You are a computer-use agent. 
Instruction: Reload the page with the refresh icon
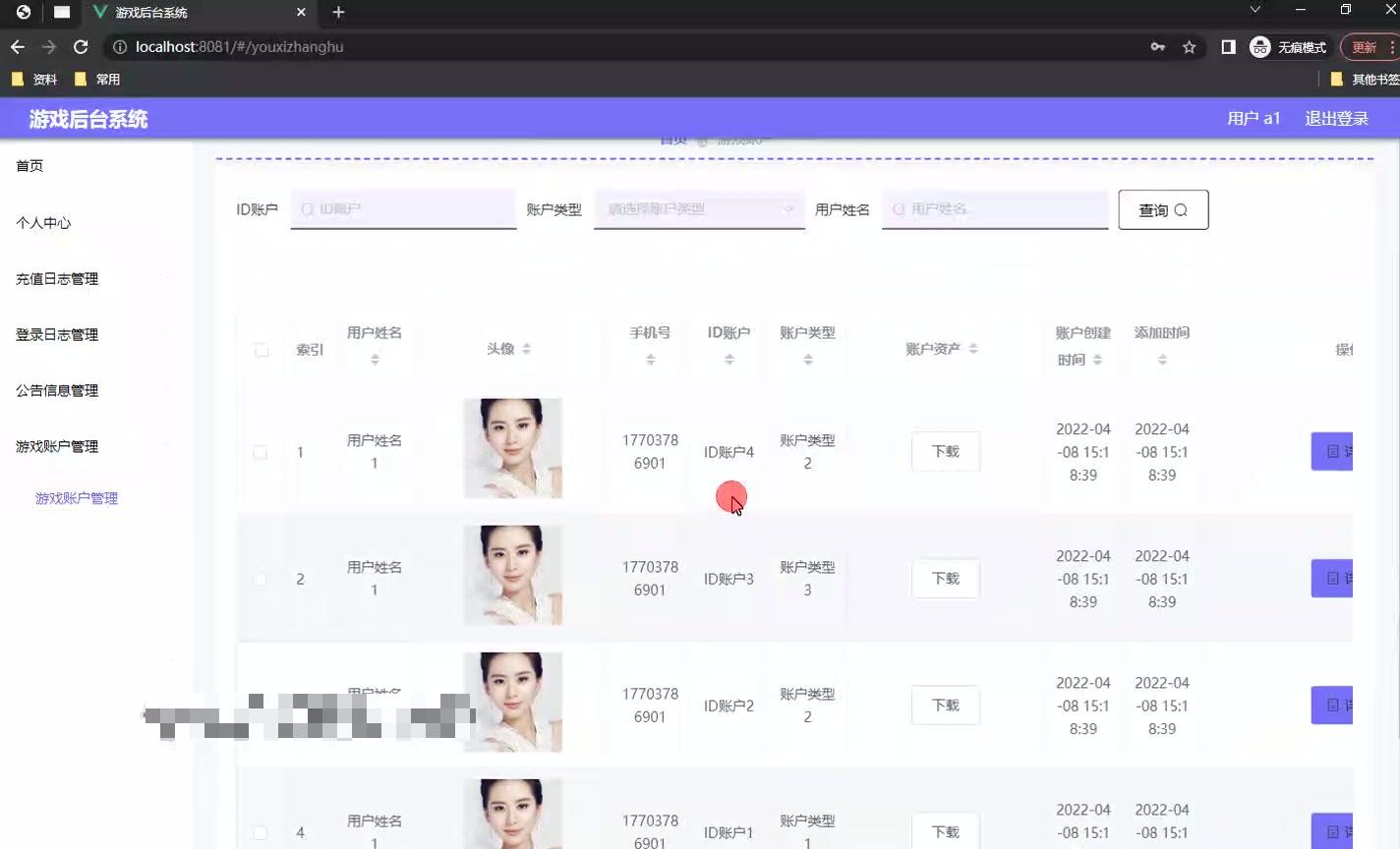tap(82, 46)
